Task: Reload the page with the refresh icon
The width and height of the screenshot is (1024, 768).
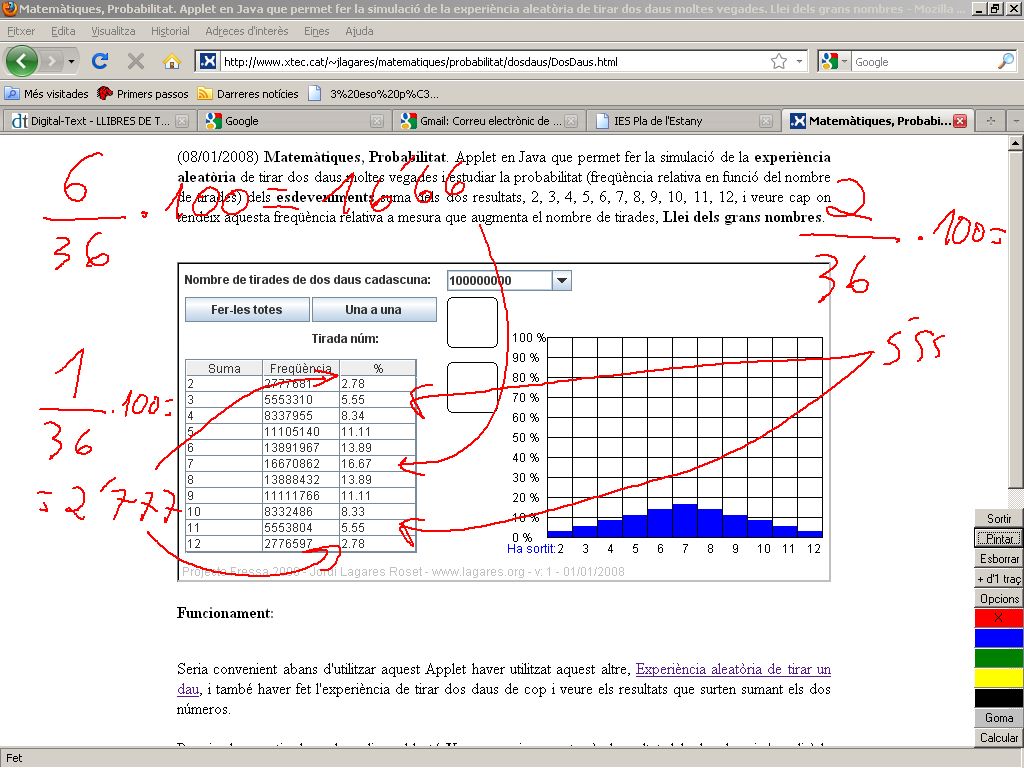Action: click(100, 61)
